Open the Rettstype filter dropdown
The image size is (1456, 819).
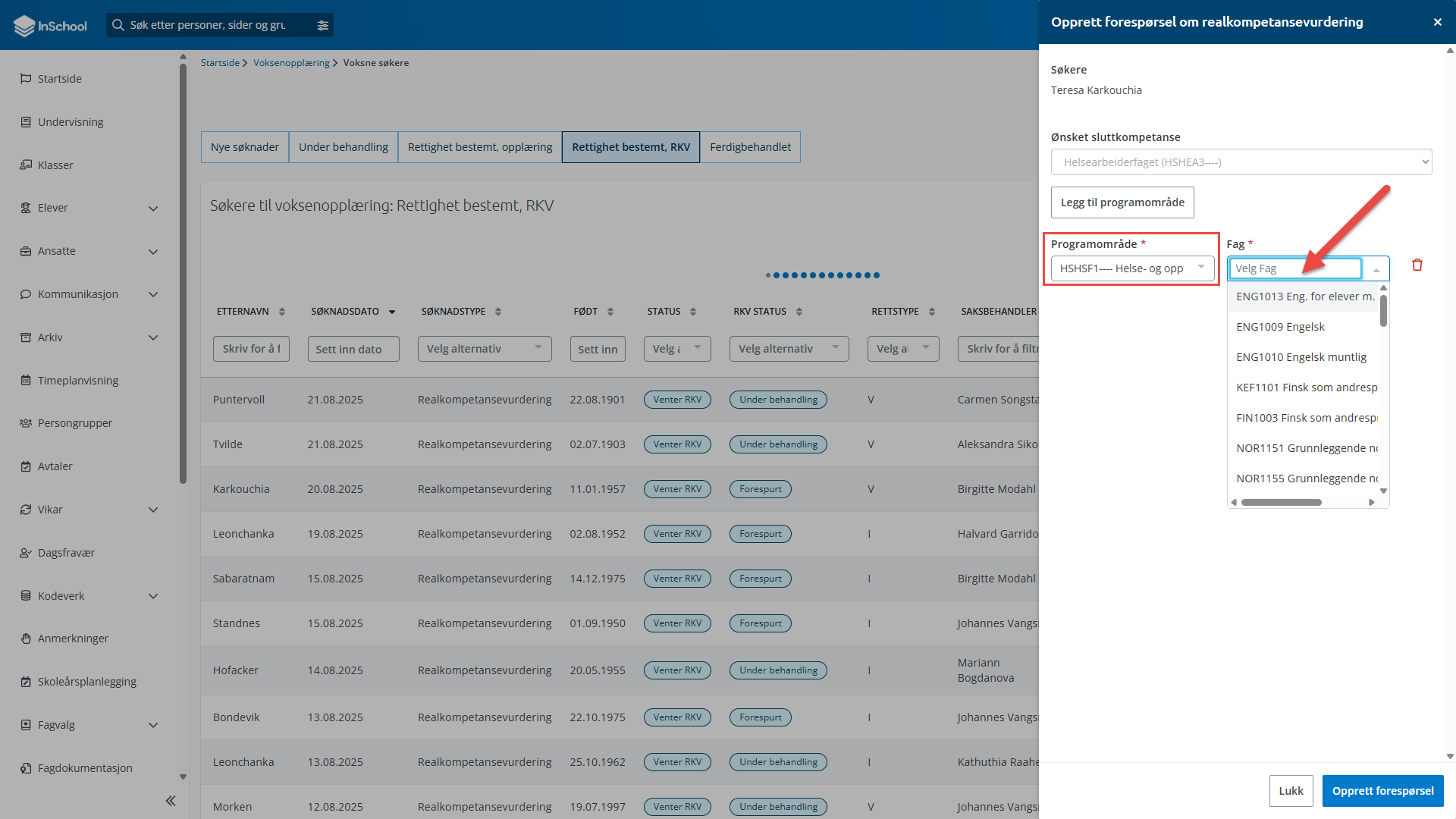click(903, 349)
